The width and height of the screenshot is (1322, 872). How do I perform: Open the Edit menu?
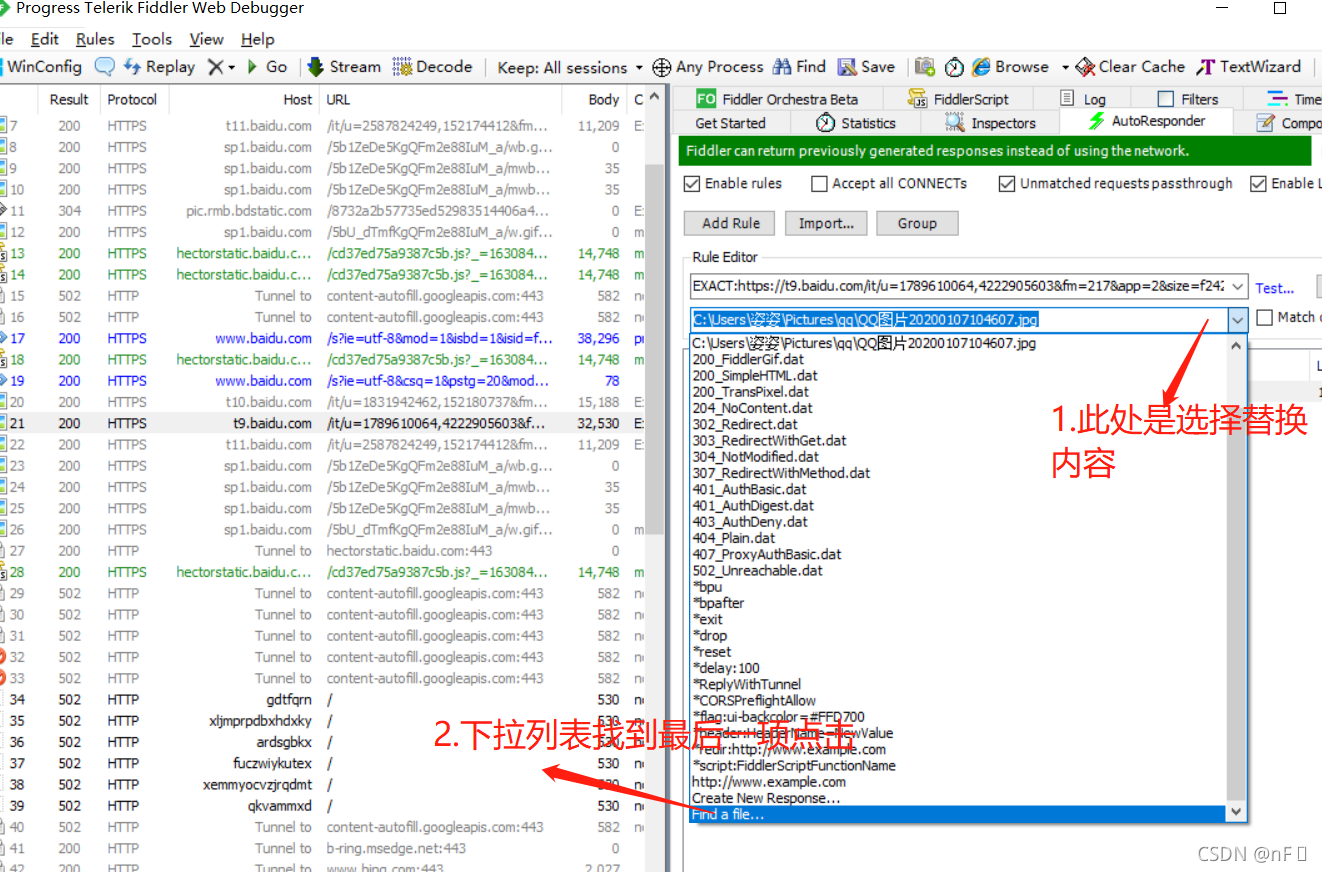click(x=45, y=39)
